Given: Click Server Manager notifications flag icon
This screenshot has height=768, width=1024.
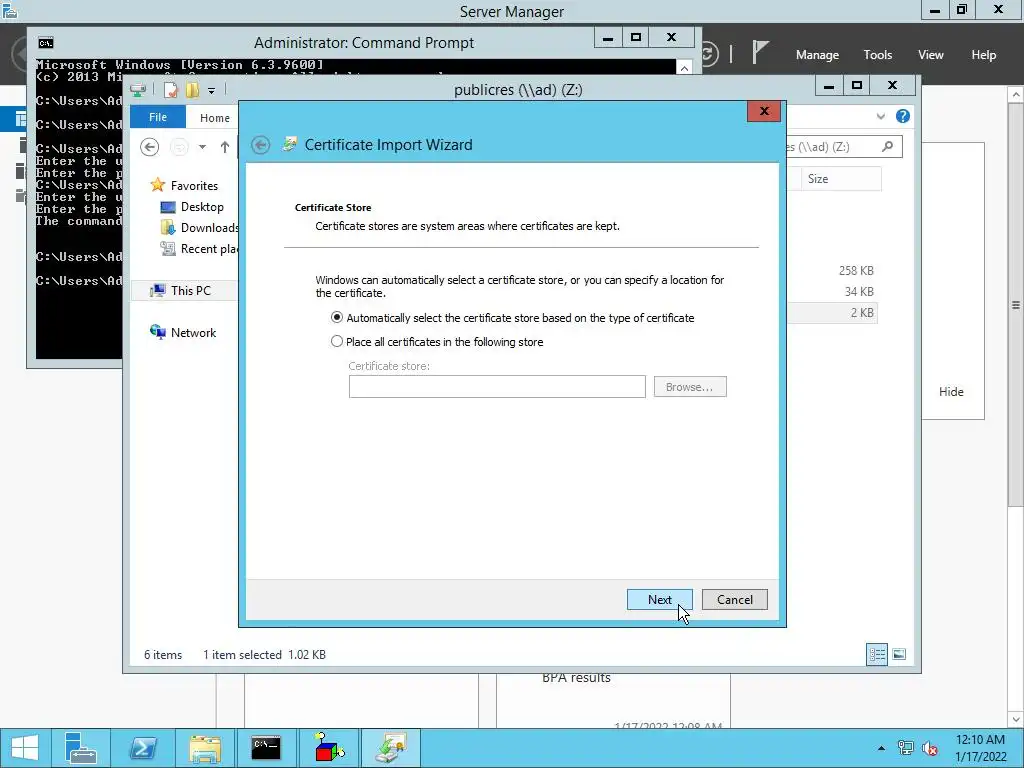Looking at the screenshot, I should pos(760,52).
